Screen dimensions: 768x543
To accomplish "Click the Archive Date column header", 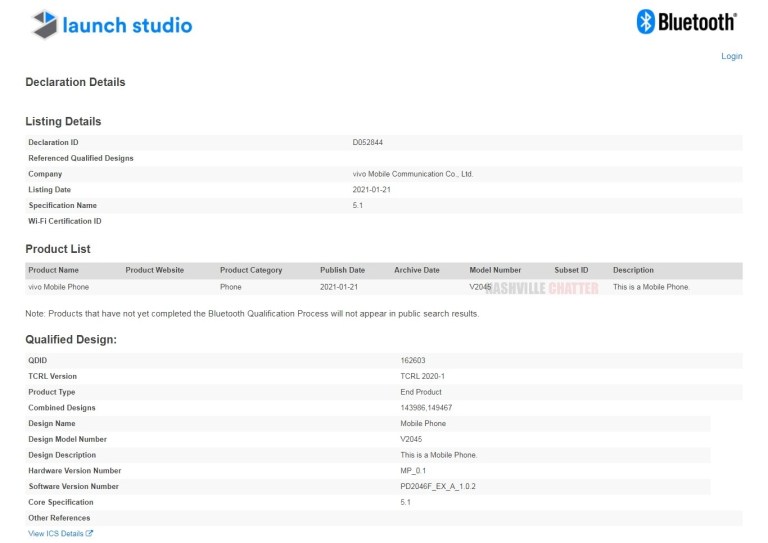I will click(x=417, y=270).
